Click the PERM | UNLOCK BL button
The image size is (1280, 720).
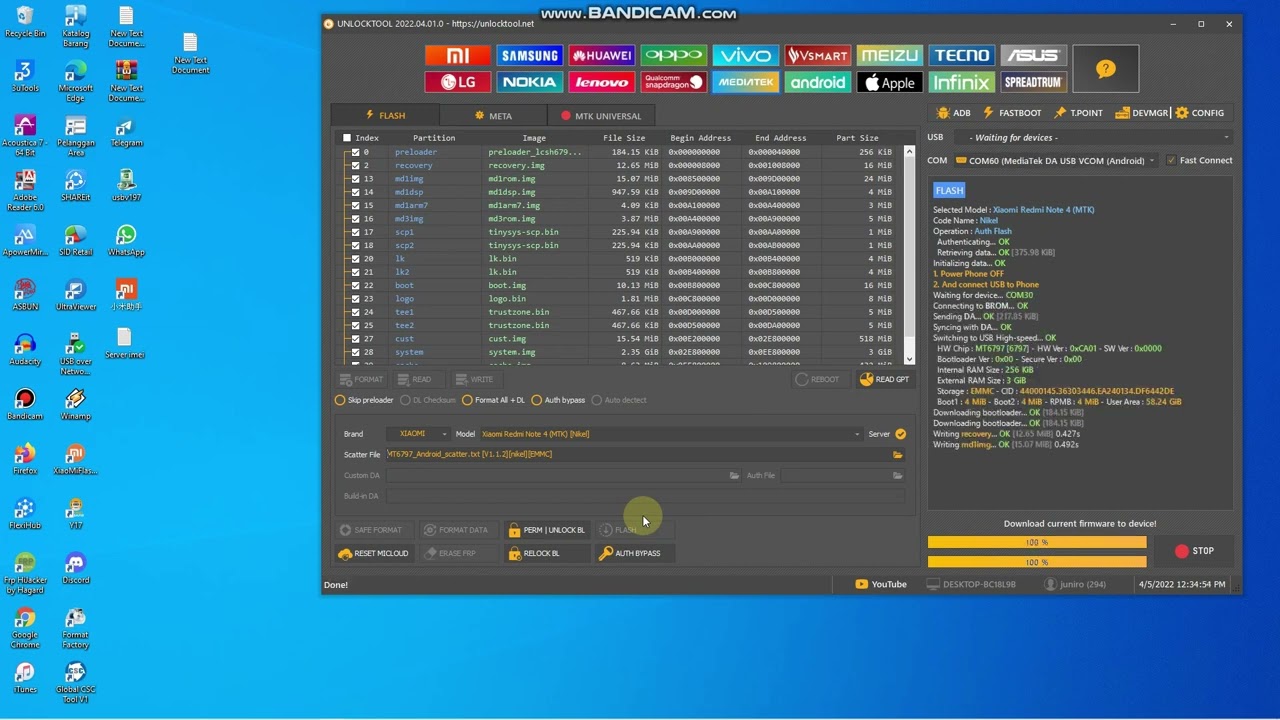tap(545, 530)
